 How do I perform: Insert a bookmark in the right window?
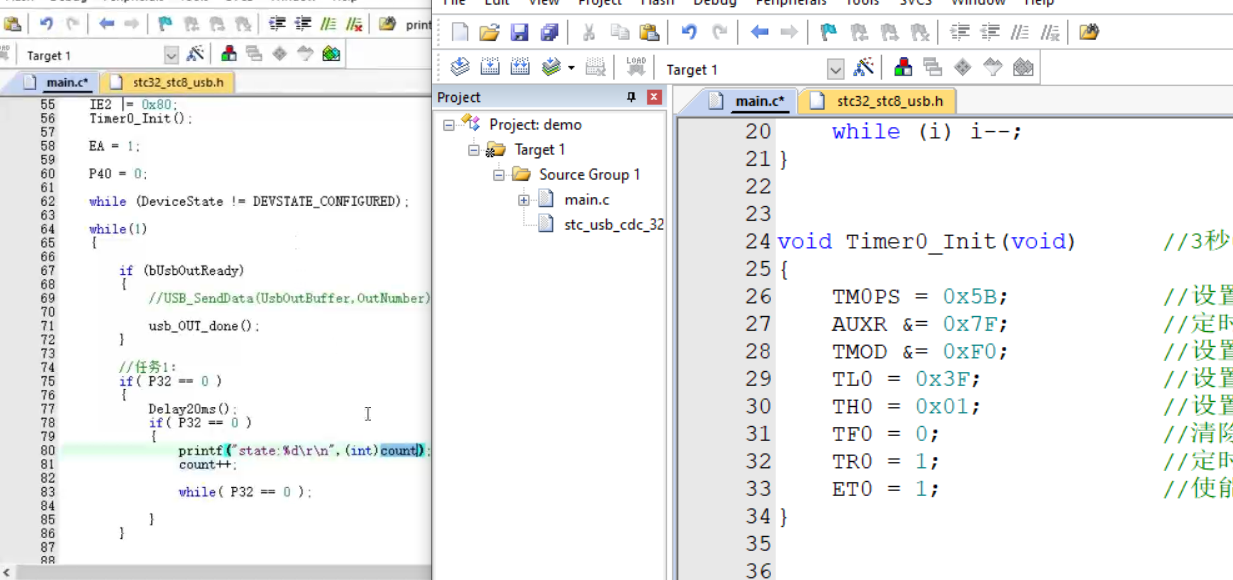(829, 33)
